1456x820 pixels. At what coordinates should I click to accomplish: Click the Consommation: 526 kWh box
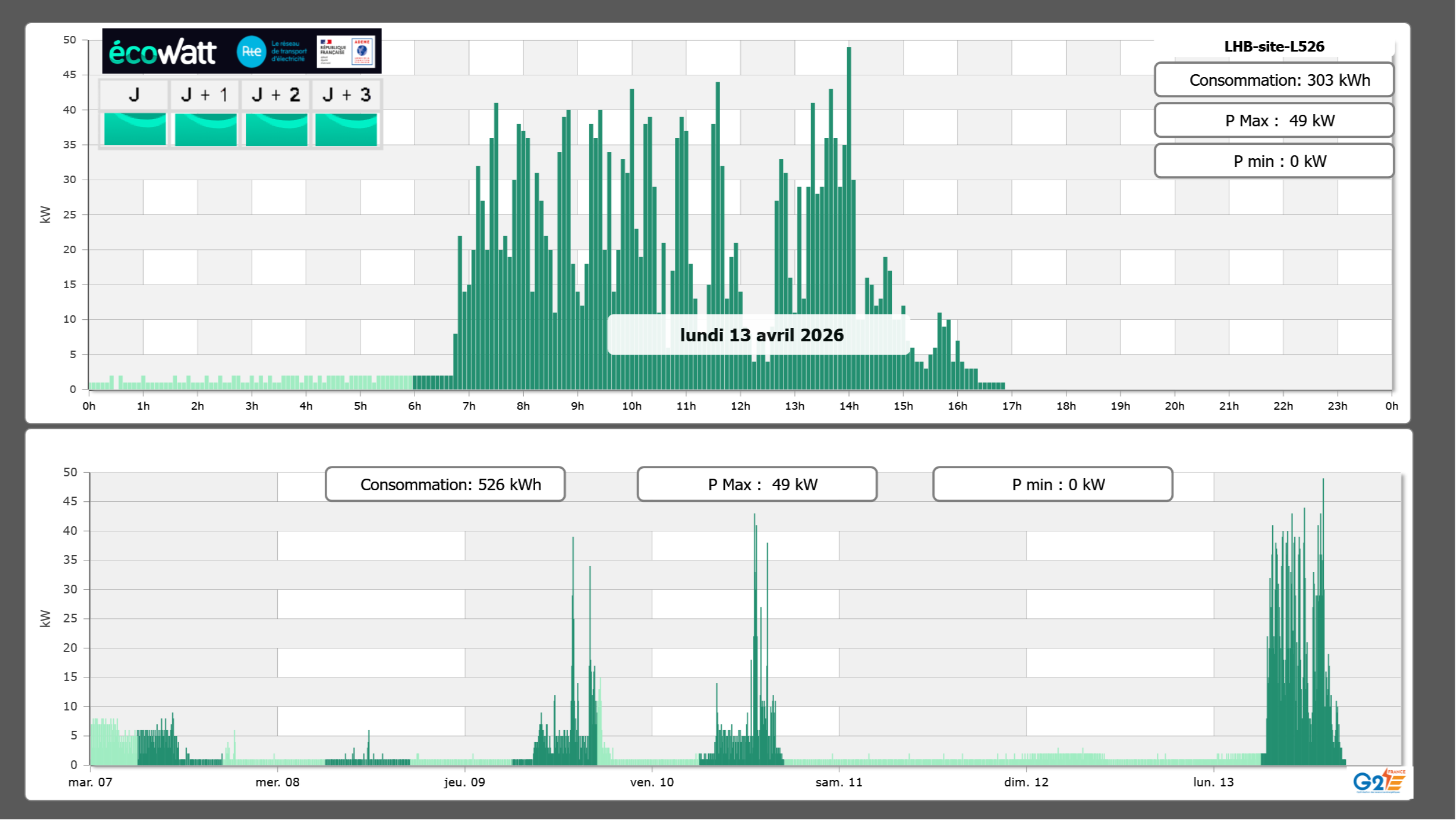pyautogui.click(x=445, y=484)
